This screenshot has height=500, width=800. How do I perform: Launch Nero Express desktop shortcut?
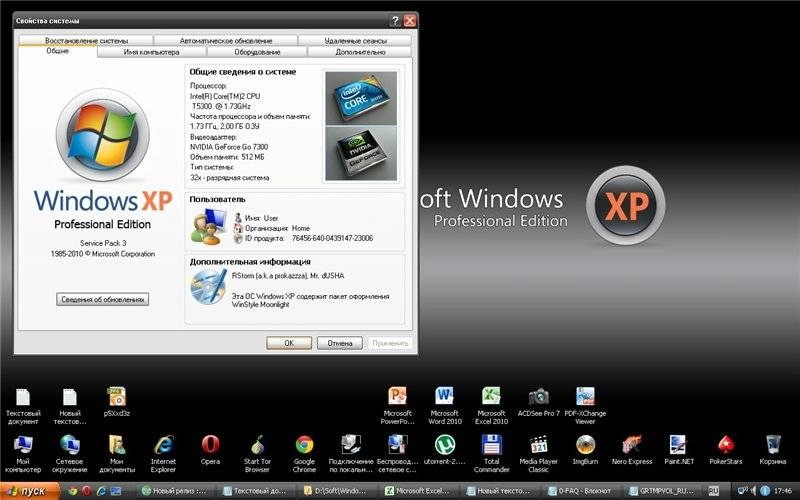tap(632, 449)
